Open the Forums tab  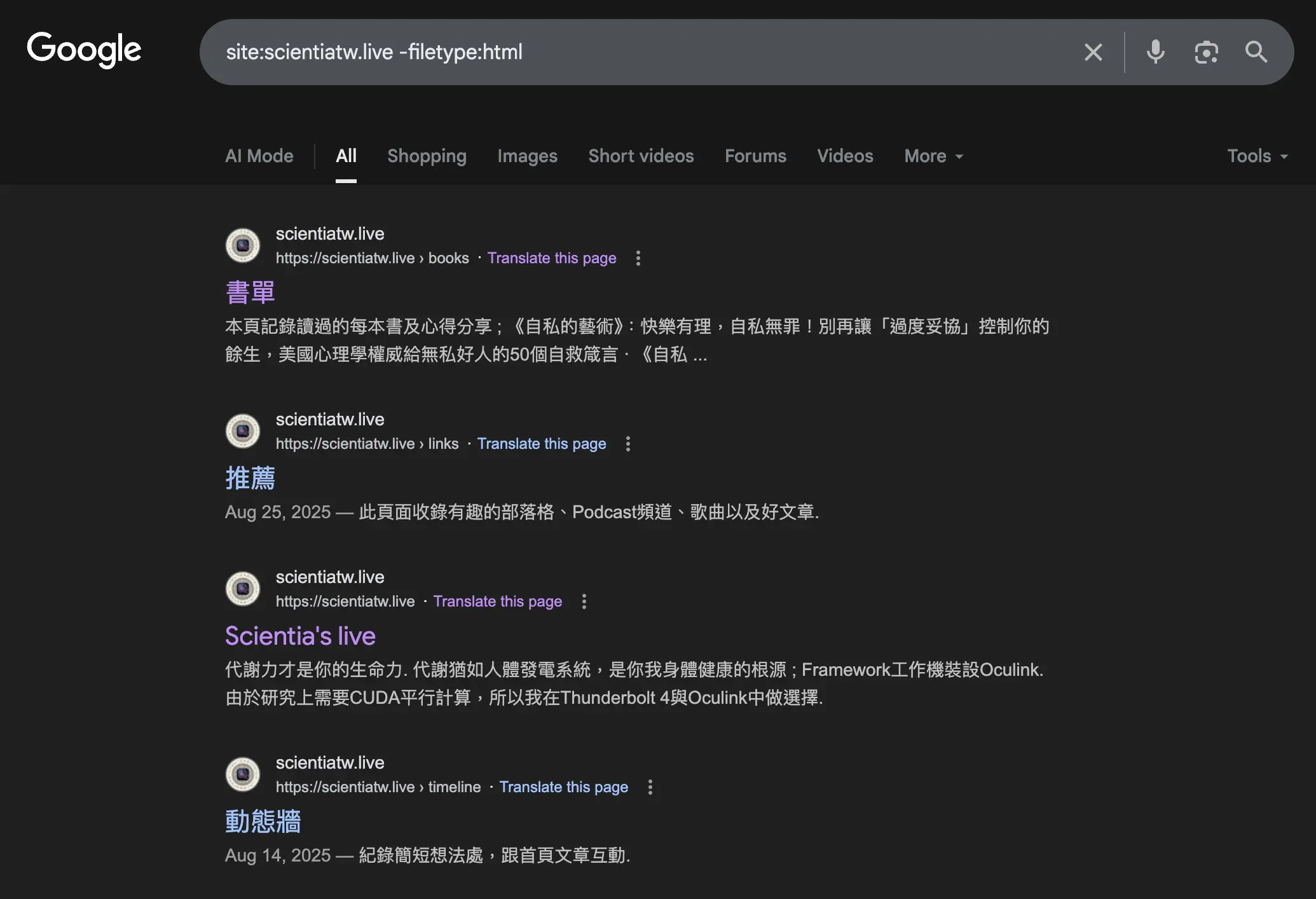tap(755, 156)
